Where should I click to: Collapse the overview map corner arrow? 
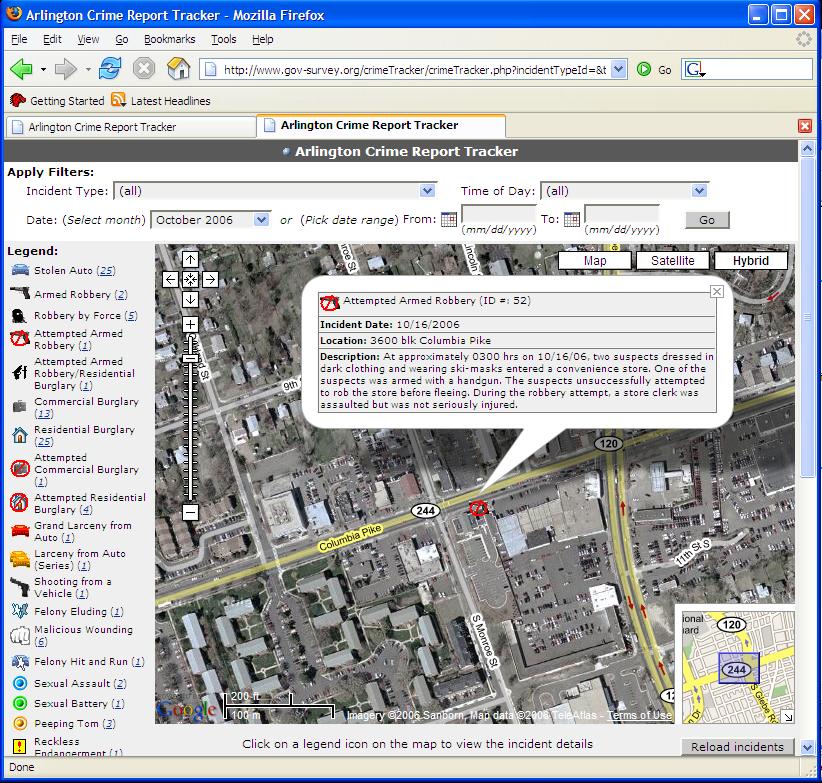coord(787,716)
